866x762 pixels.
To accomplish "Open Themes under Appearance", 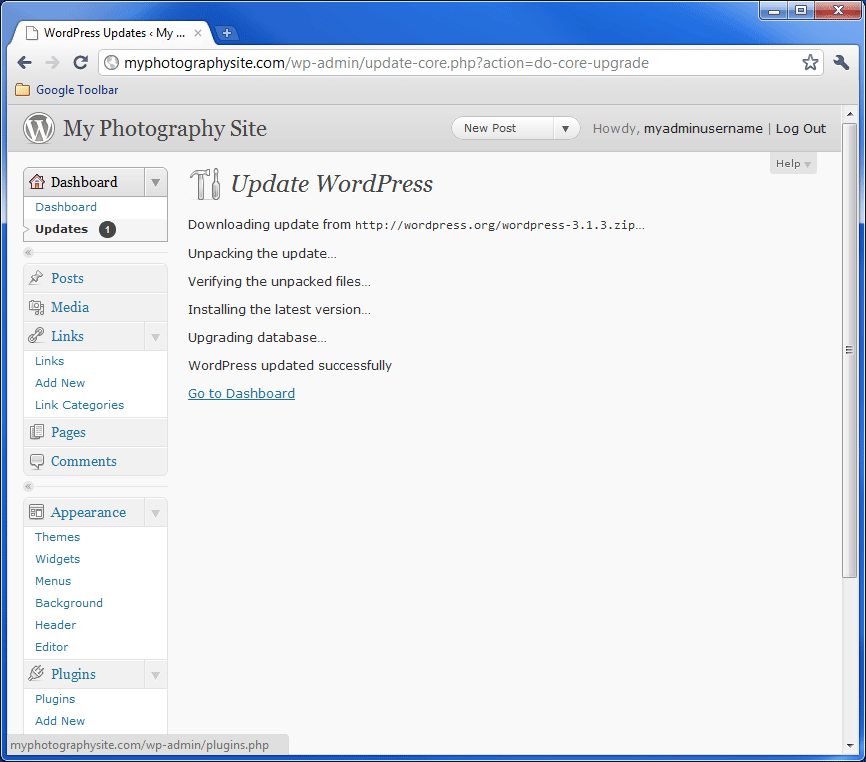I will click(57, 537).
